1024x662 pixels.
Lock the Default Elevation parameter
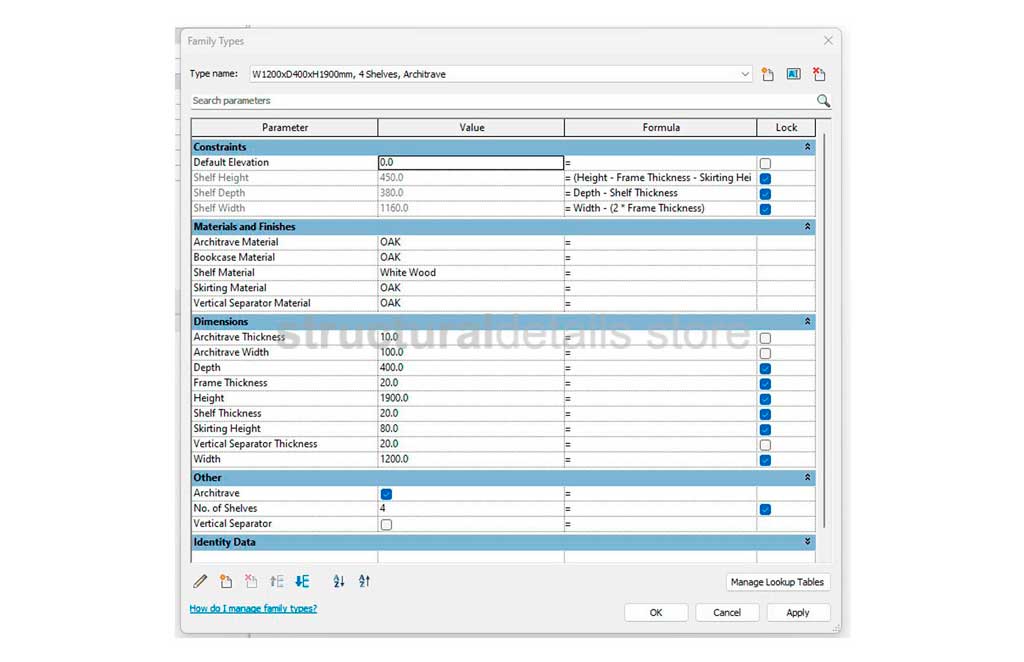(765, 163)
